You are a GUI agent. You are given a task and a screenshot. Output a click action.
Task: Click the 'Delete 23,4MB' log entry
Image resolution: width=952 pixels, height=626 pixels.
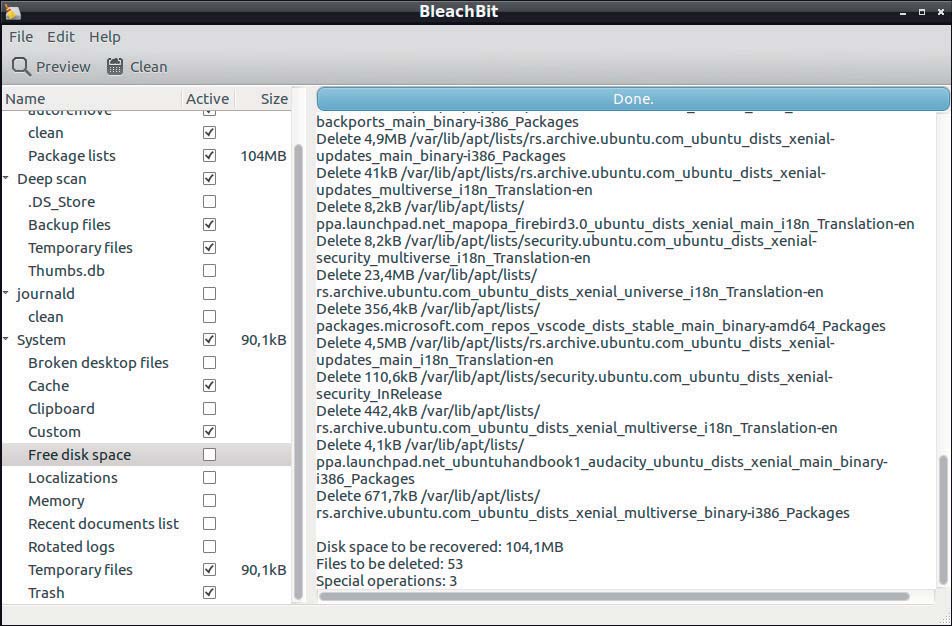[570, 284]
